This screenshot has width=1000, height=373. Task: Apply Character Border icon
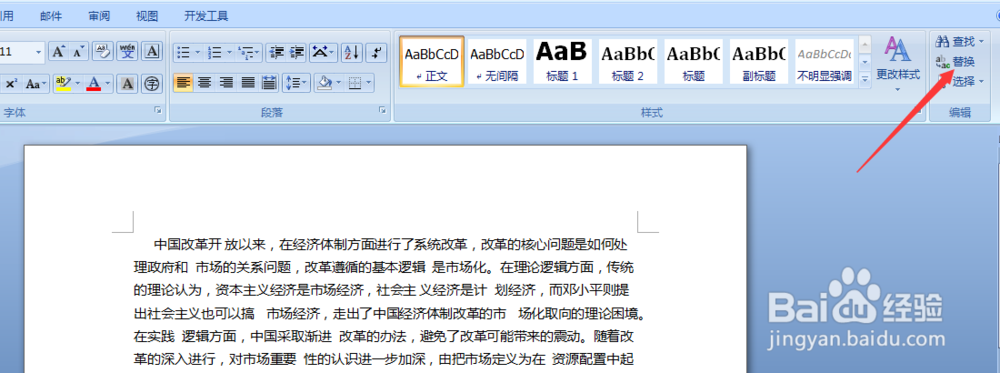(x=151, y=52)
